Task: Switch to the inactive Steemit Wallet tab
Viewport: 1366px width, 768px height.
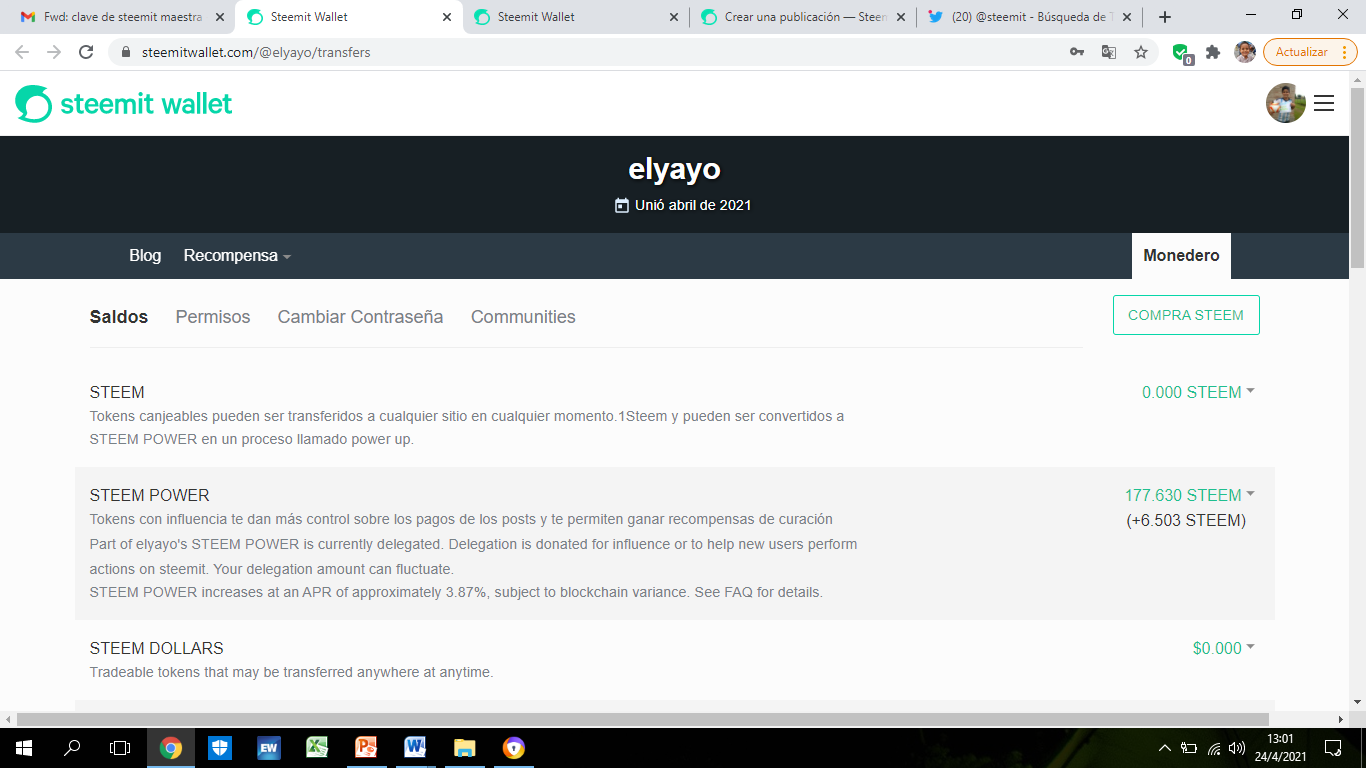Action: pyautogui.click(x=575, y=17)
